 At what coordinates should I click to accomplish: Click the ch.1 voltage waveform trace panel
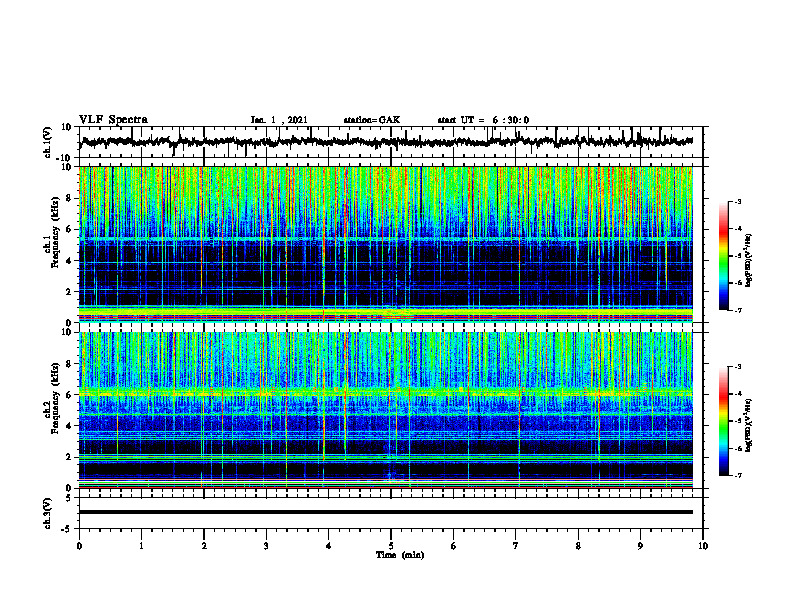[x=390, y=142]
